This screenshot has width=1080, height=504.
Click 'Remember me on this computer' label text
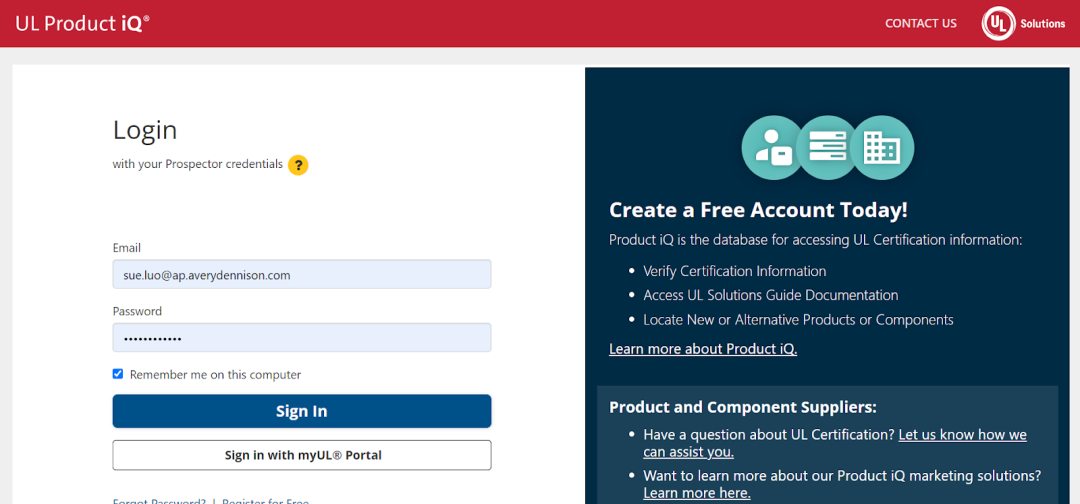click(215, 375)
